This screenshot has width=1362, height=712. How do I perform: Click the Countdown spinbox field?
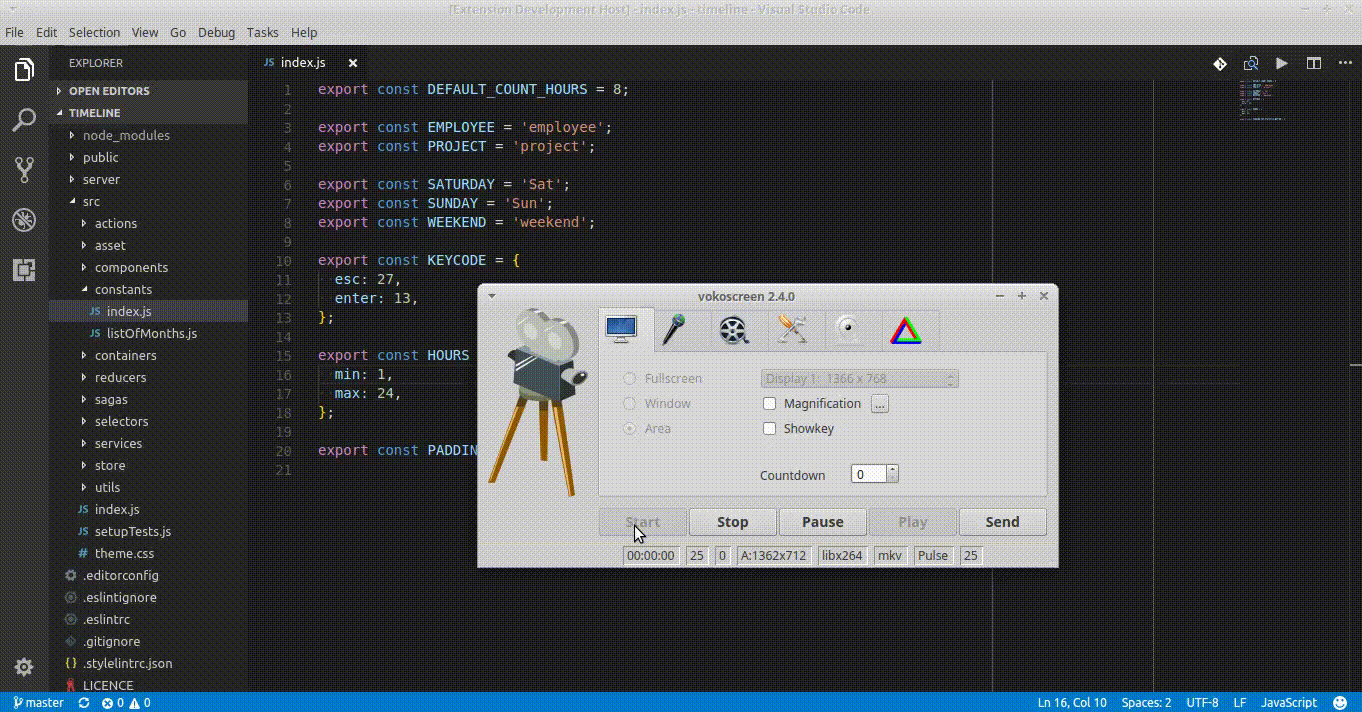click(x=868, y=475)
